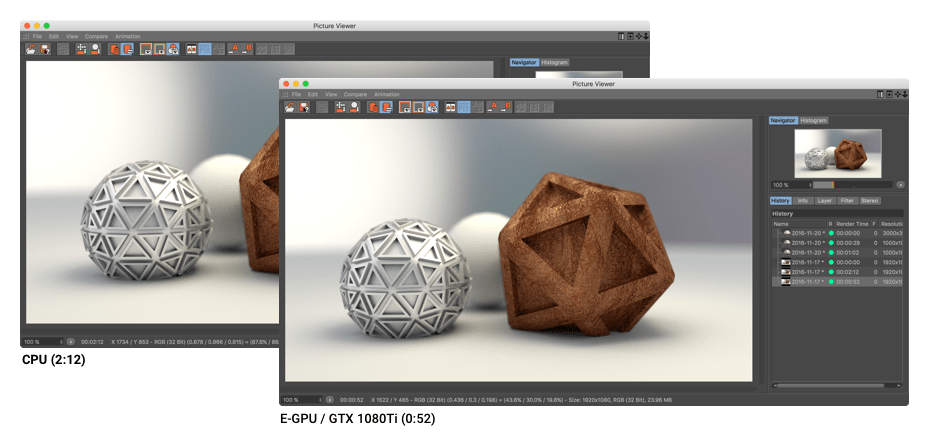Open Compare menu in front Picture Viewer
Screen dimensions: 929x446
[x=355, y=94]
